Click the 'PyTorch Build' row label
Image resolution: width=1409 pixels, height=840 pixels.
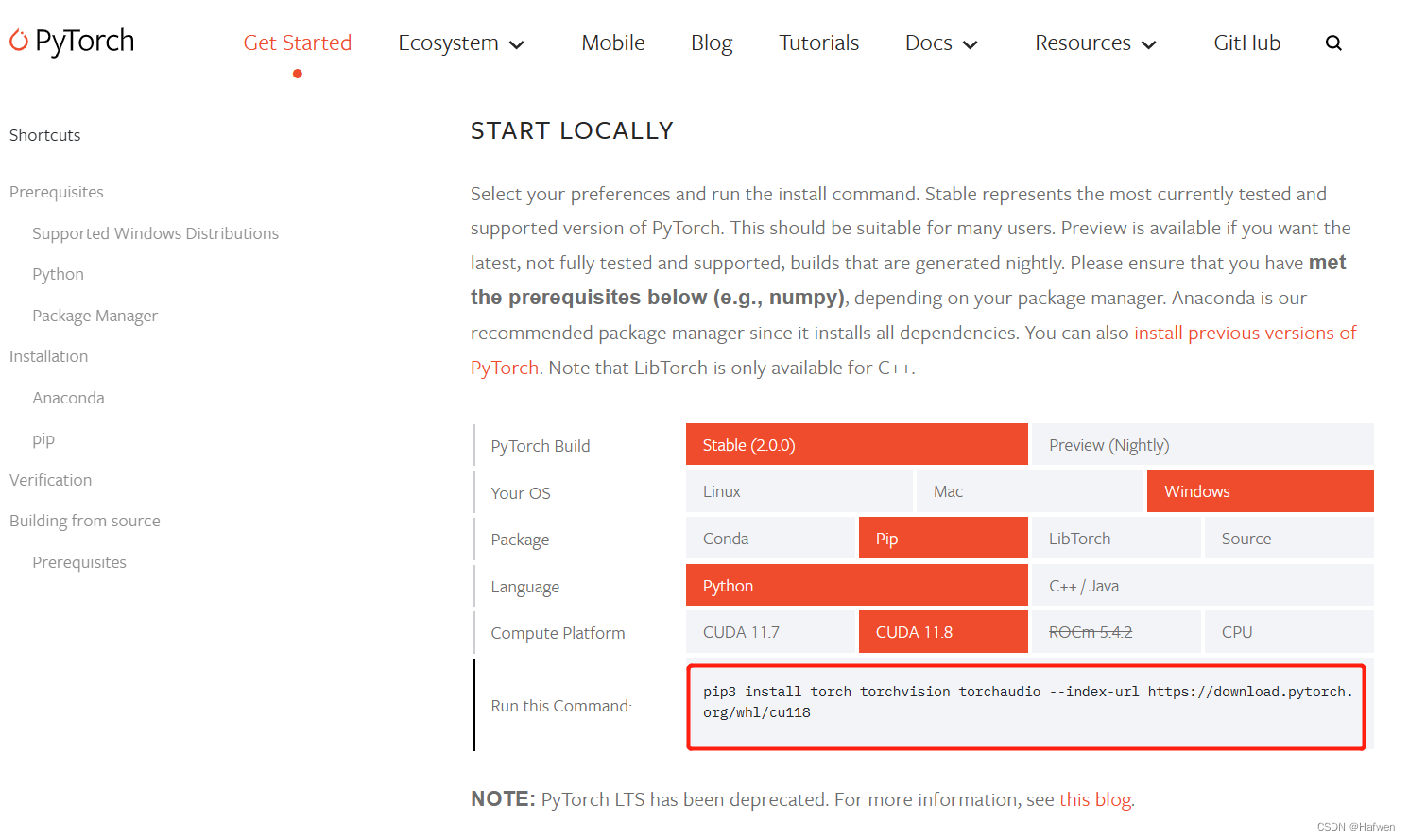541,446
